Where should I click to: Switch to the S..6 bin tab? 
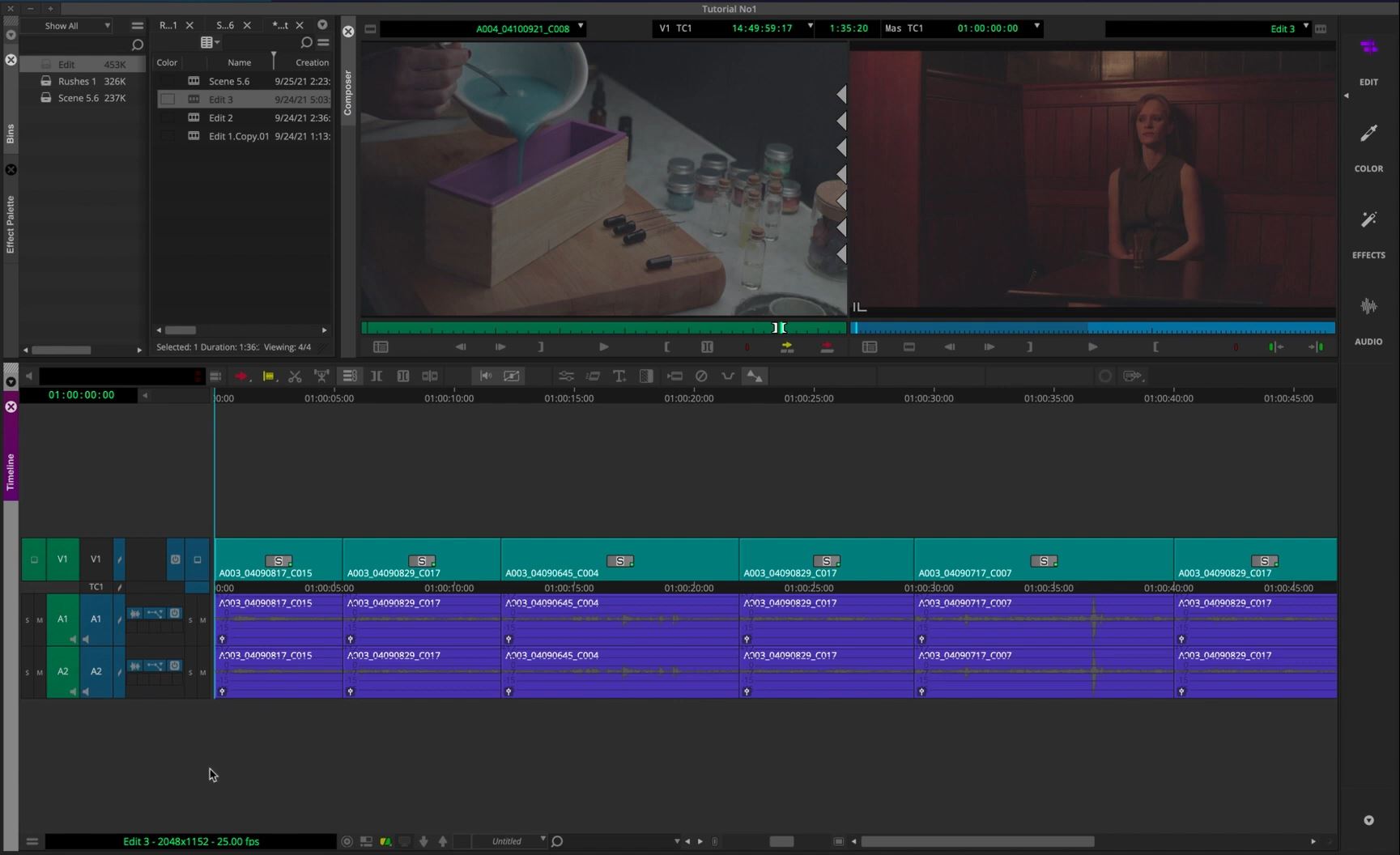(x=225, y=25)
